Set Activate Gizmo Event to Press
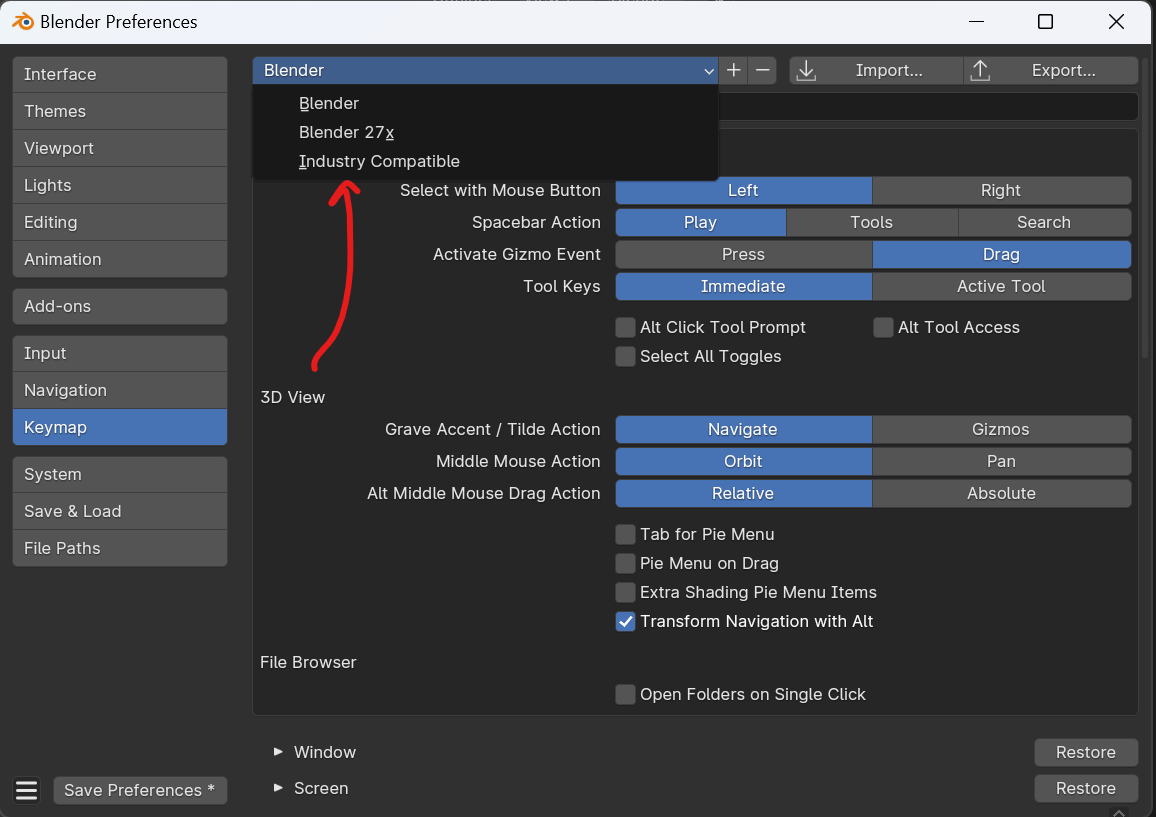This screenshot has height=817, width=1156. coord(743,254)
